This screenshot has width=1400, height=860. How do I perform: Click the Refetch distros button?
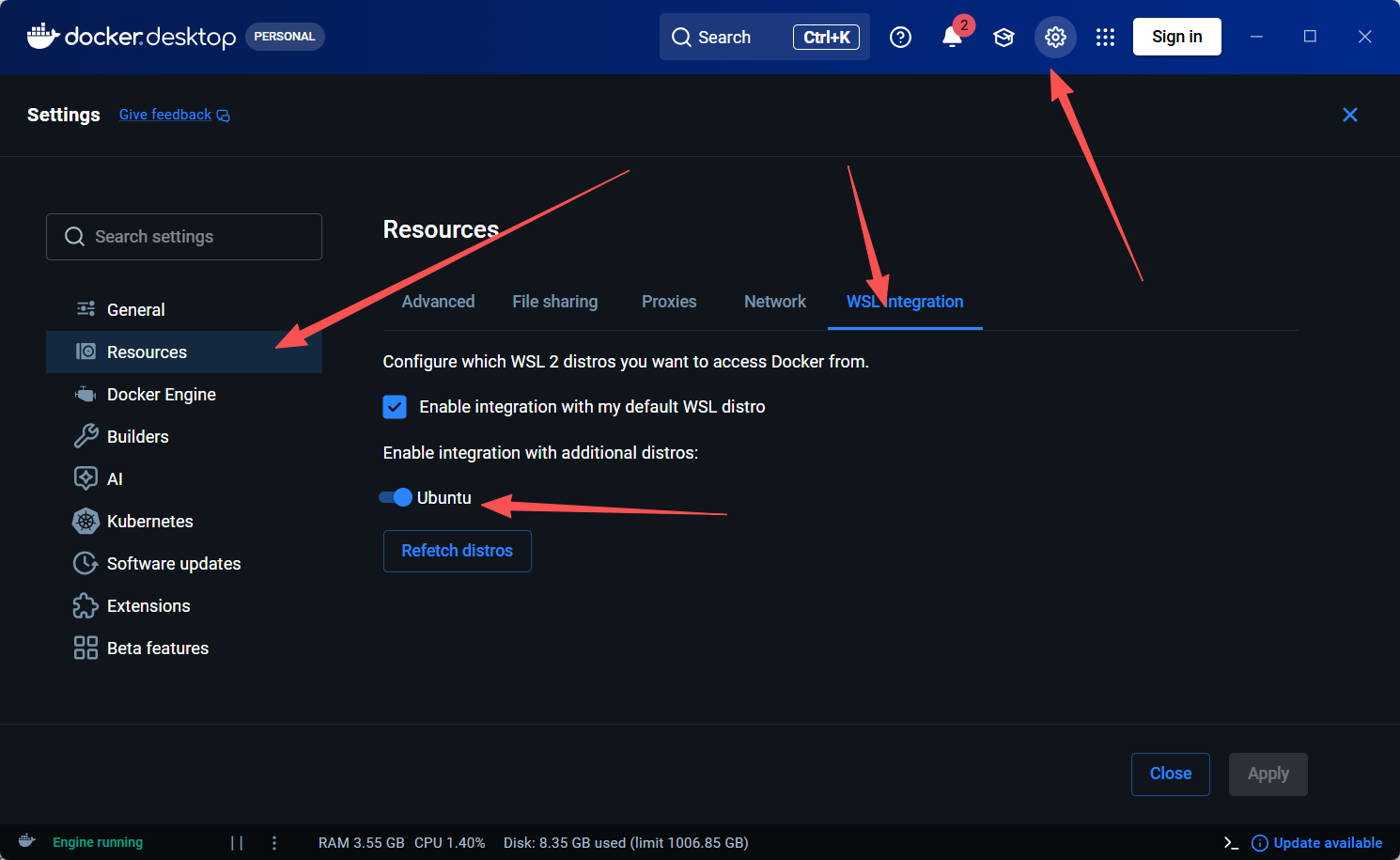pyautogui.click(x=458, y=551)
